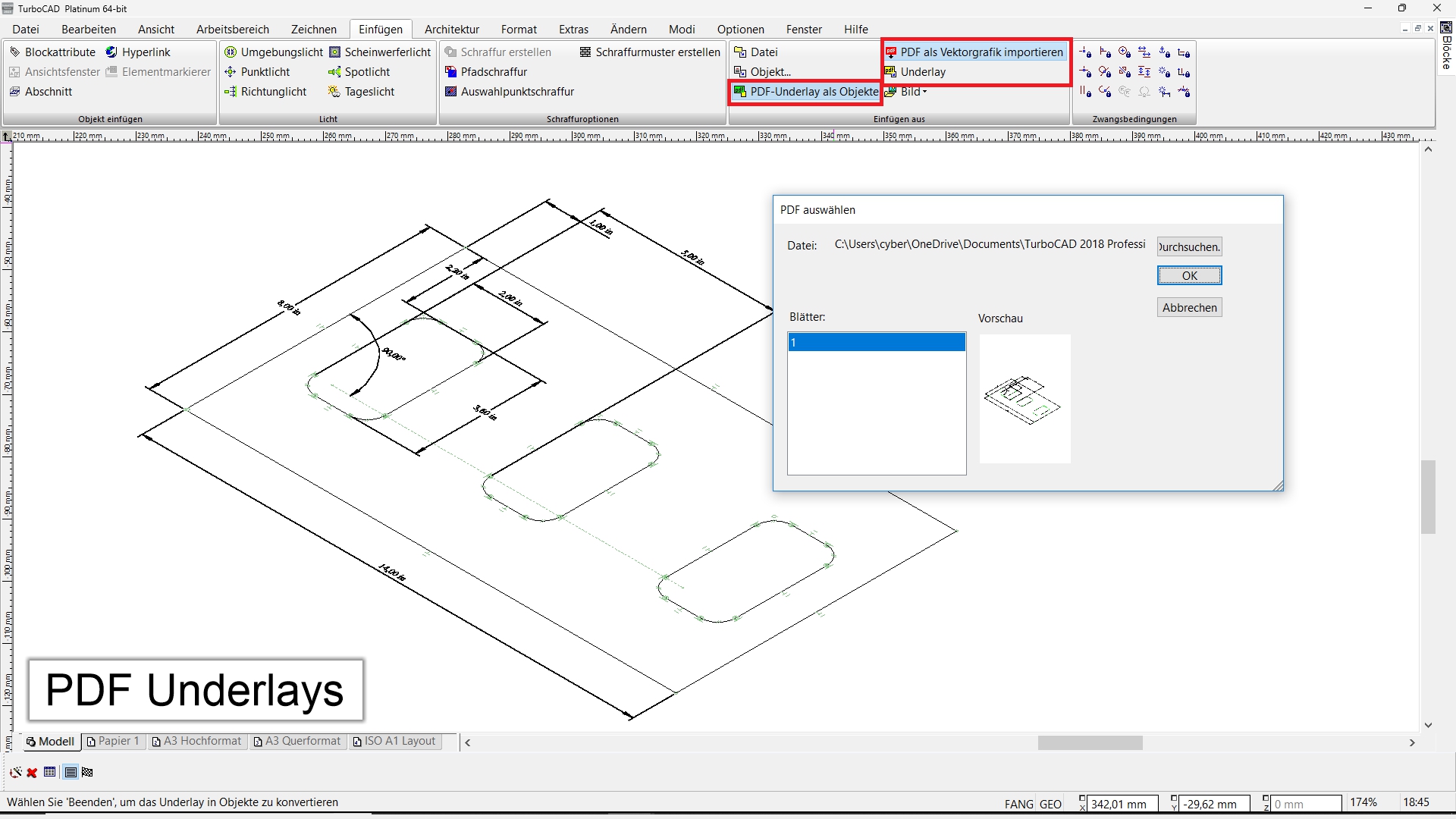Toggle GEO mode in status bar
Image resolution: width=1456 pixels, height=819 pixels.
click(1050, 804)
